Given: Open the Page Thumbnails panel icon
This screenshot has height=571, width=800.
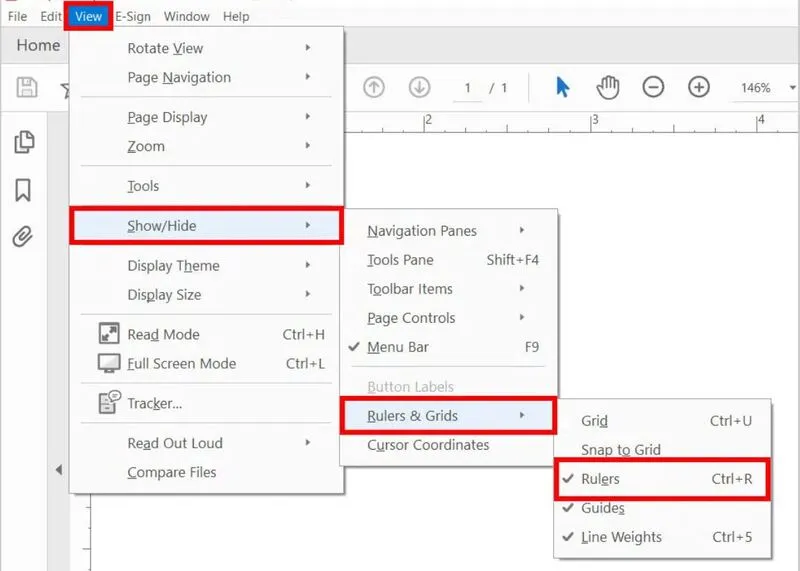Looking at the screenshot, I should coord(24,142).
